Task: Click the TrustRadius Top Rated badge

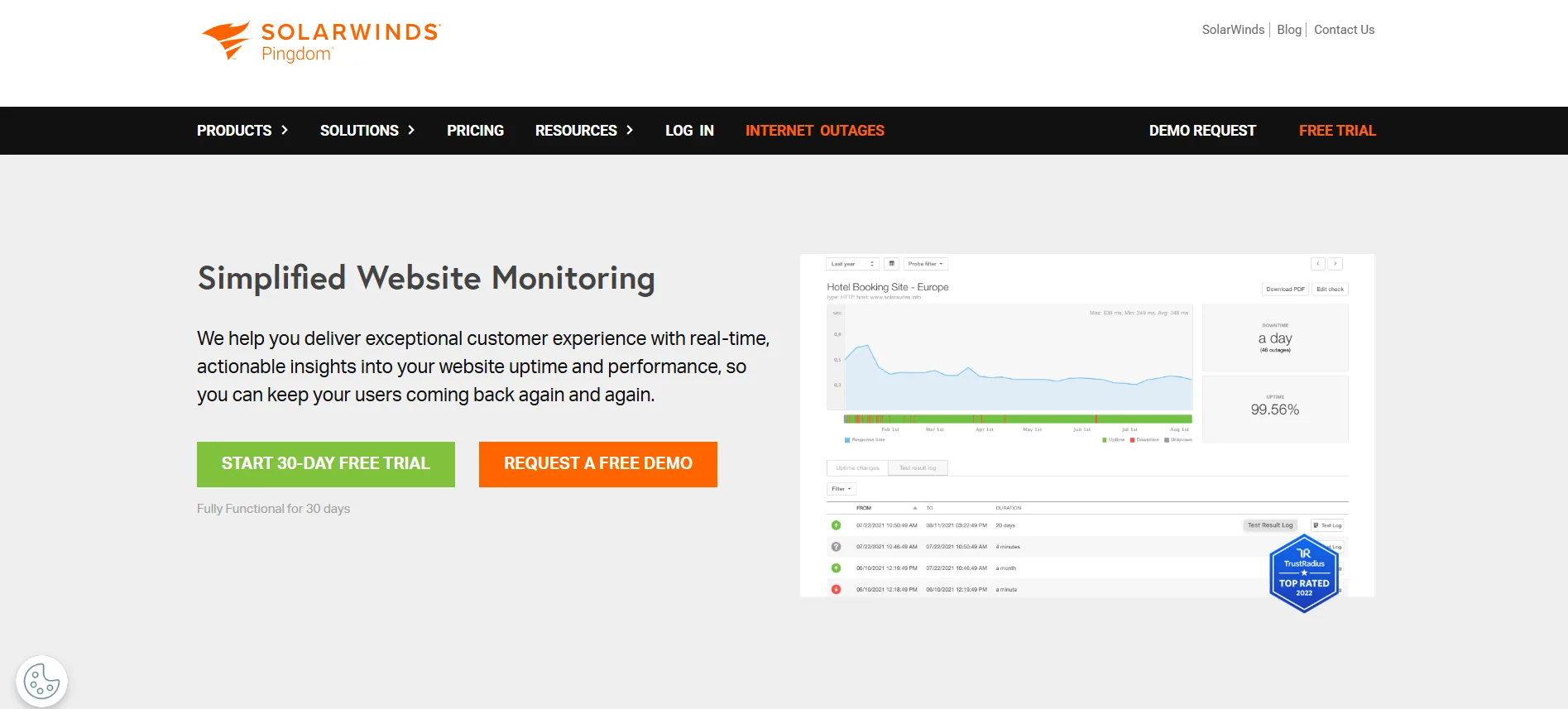Action: point(1303,574)
